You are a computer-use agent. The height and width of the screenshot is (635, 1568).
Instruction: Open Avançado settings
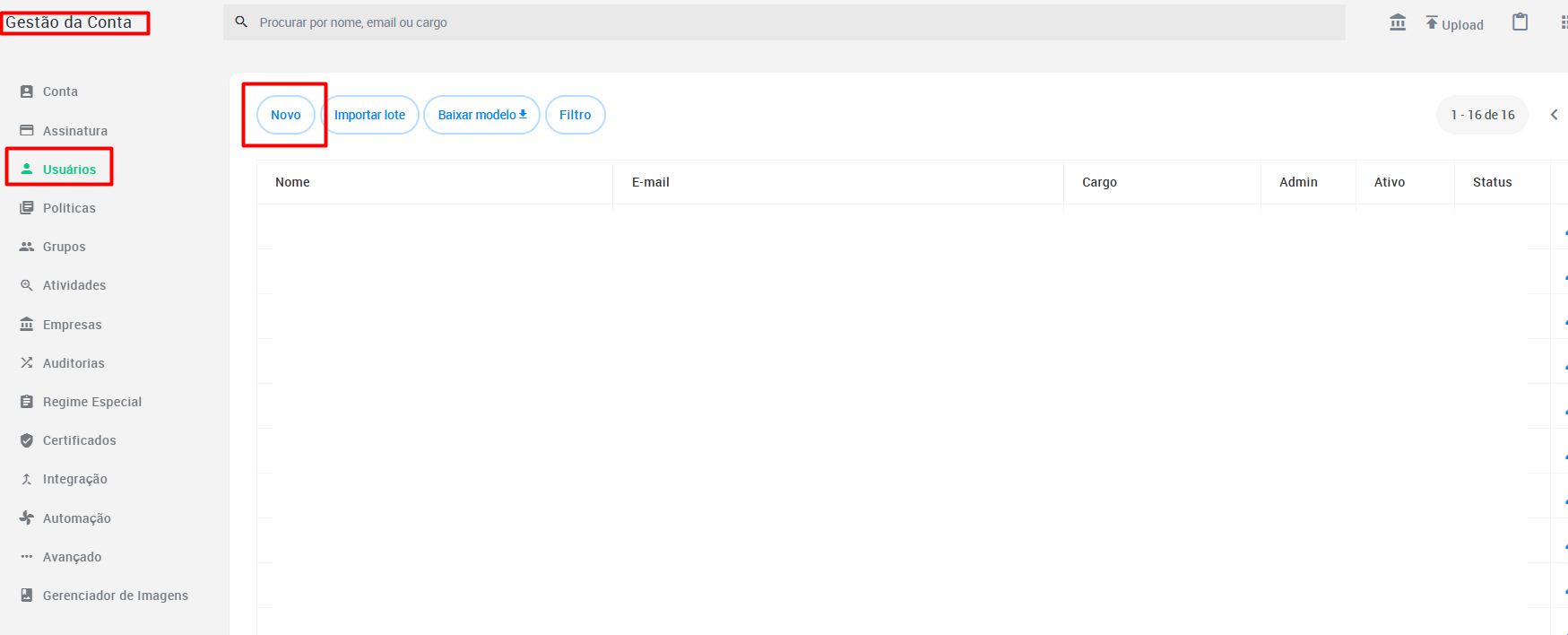(72, 556)
